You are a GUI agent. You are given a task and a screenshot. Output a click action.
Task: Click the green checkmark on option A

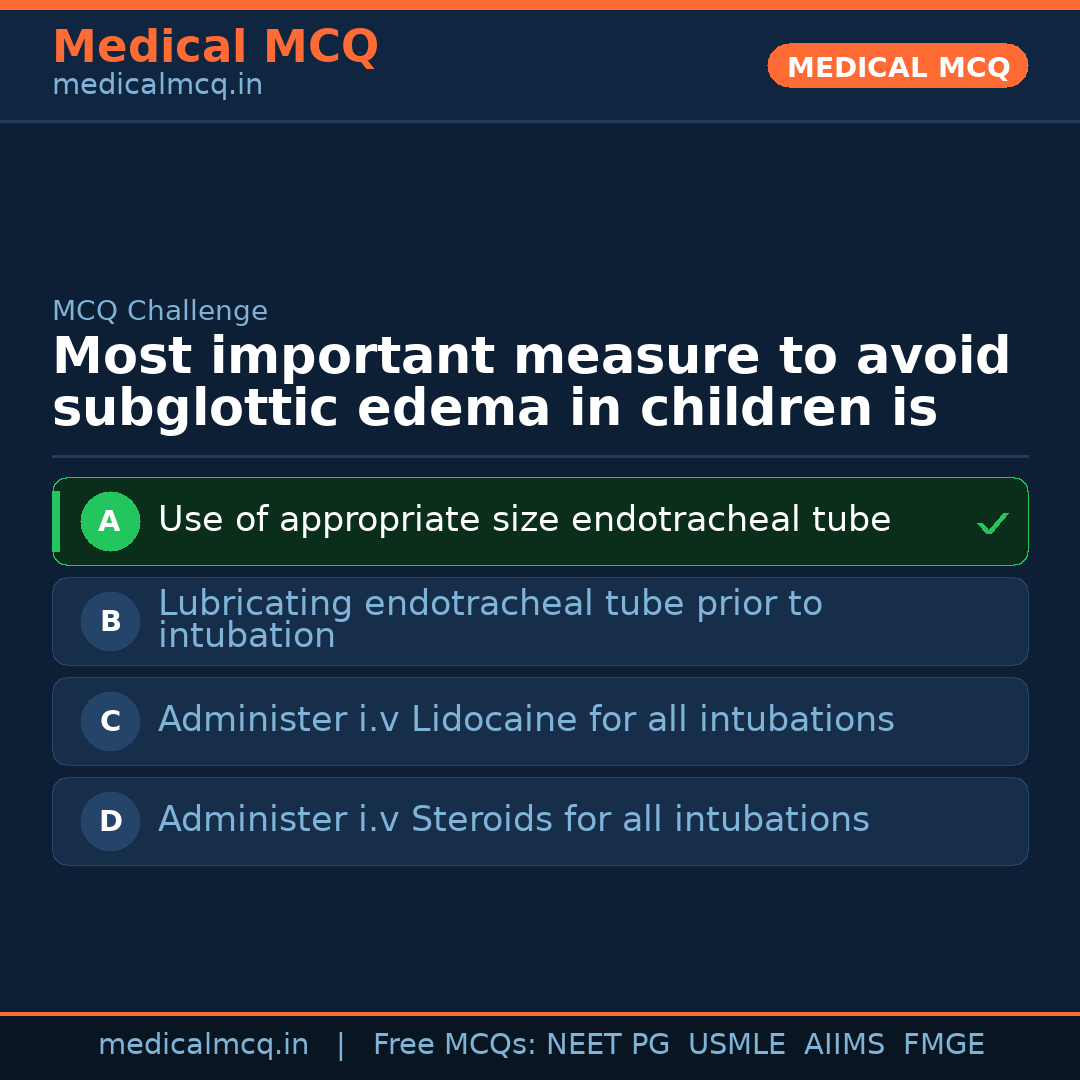pos(992,523)
